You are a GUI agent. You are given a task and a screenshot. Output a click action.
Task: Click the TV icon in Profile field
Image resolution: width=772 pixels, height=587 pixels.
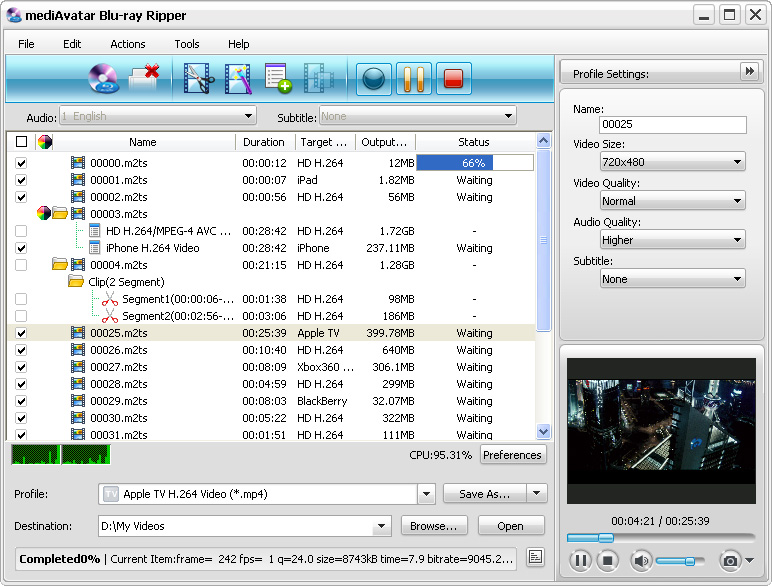click(x=111, y=494)
